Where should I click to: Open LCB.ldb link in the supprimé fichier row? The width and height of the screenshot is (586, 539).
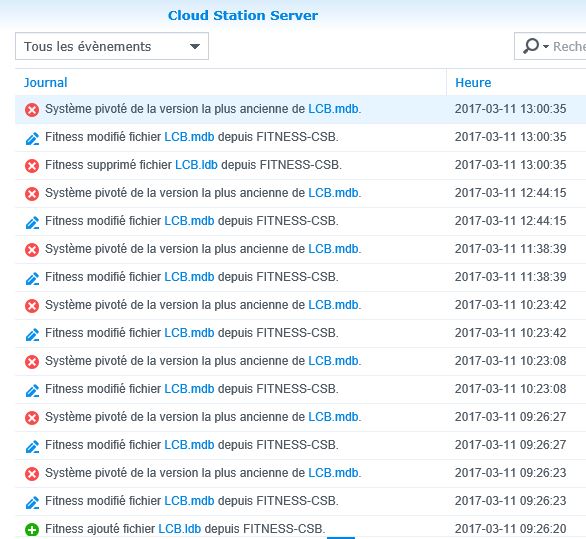196,165
